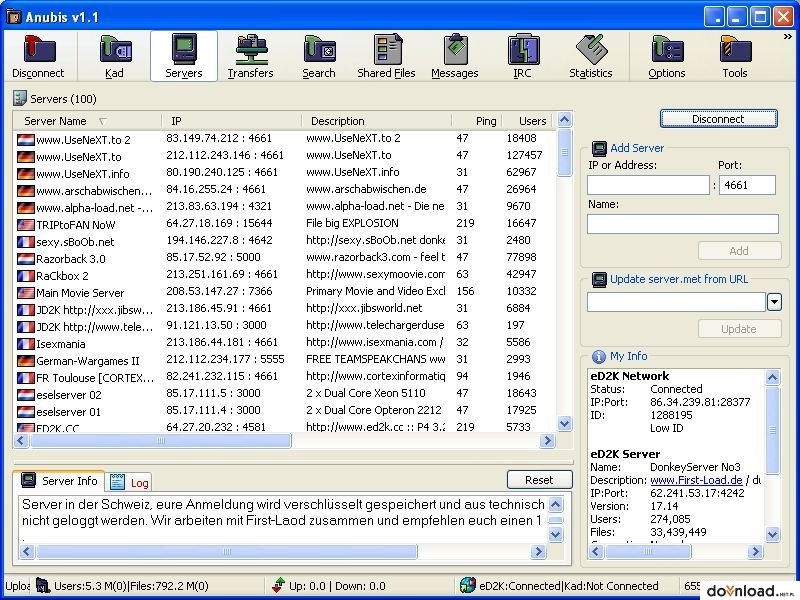
Task: Click the Server Info horizontal scroll right arrow
Action: click(x=538, y=552)
